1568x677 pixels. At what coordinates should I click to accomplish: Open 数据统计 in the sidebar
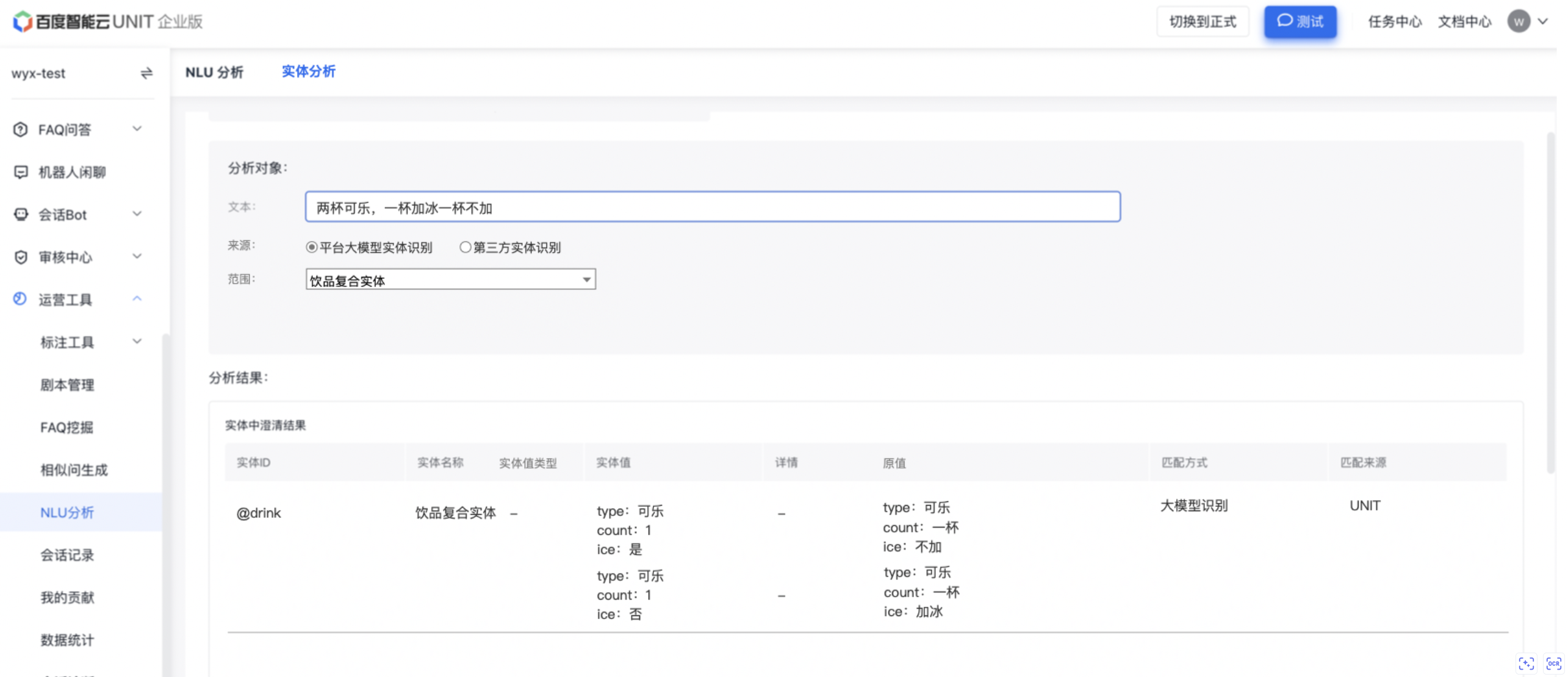67,640
